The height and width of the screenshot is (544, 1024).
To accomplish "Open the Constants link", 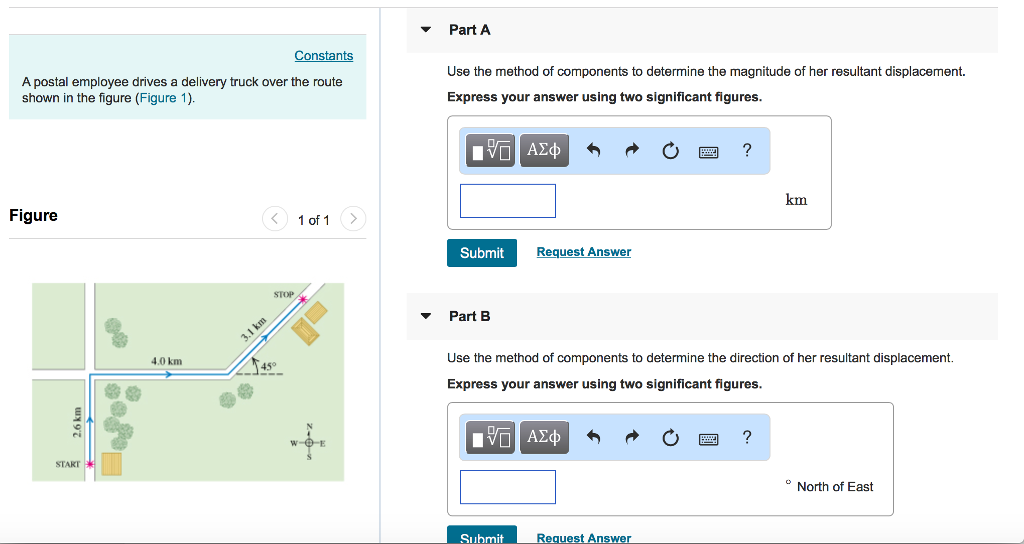I will point(324,56).
